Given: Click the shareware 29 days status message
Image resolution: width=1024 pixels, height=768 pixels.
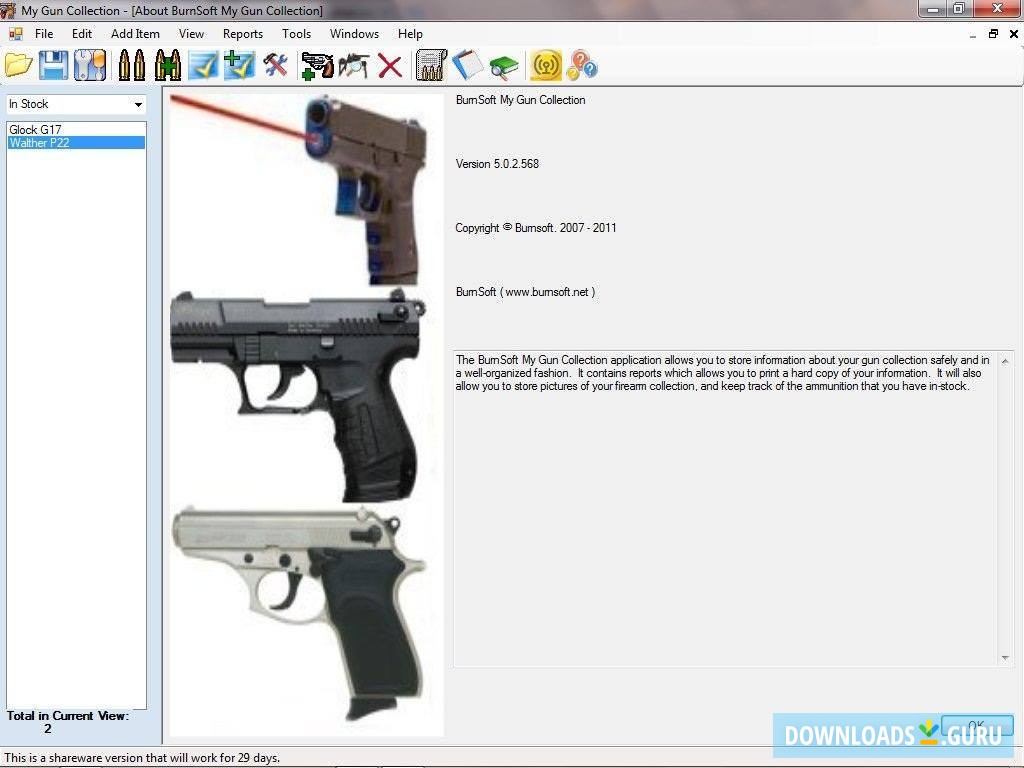Looking at the screenshot, I should [x=142, y=758].
